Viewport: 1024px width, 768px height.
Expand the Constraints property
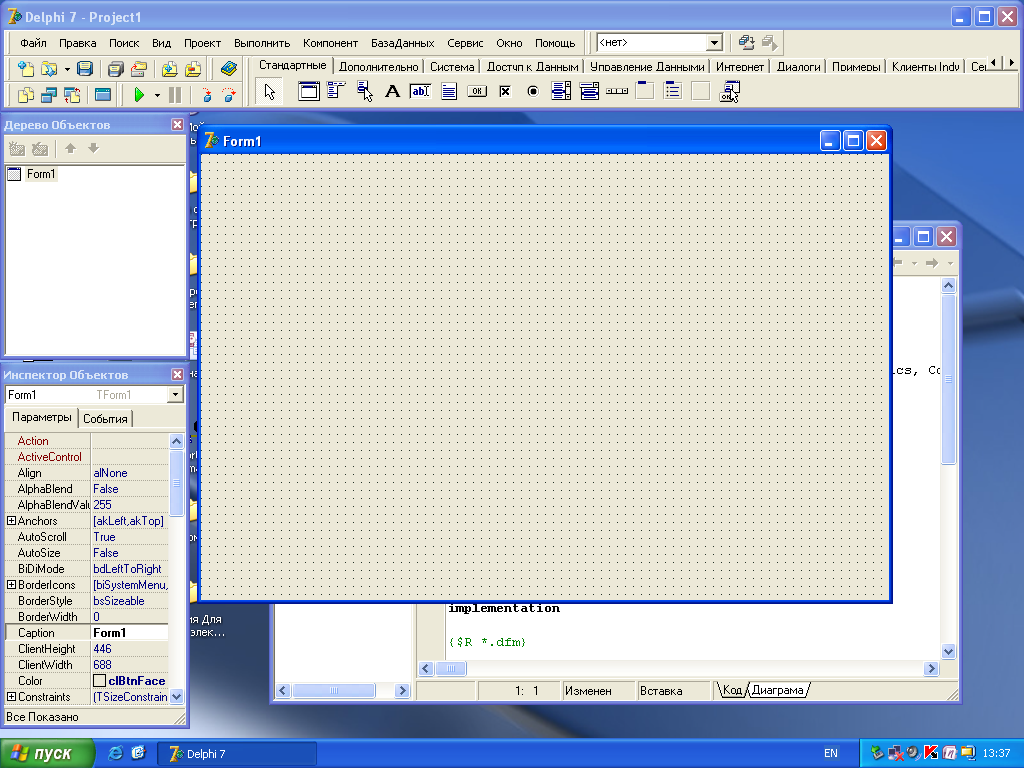(x=11, y=697)
